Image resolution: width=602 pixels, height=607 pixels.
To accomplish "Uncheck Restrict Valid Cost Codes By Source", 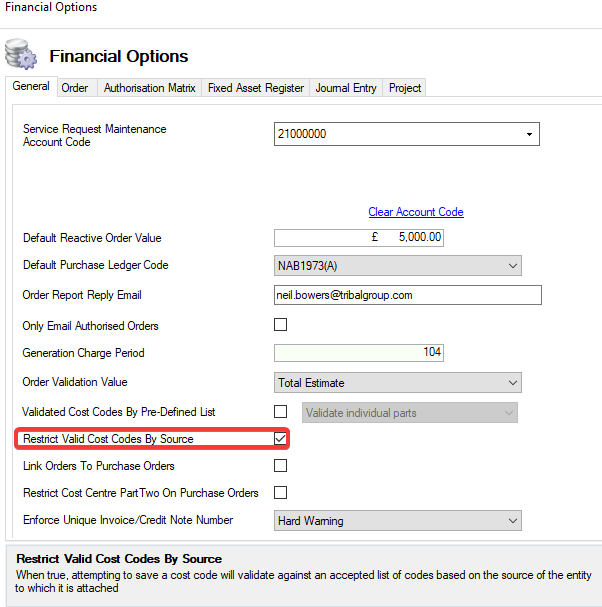I will (x=281, y=439).
